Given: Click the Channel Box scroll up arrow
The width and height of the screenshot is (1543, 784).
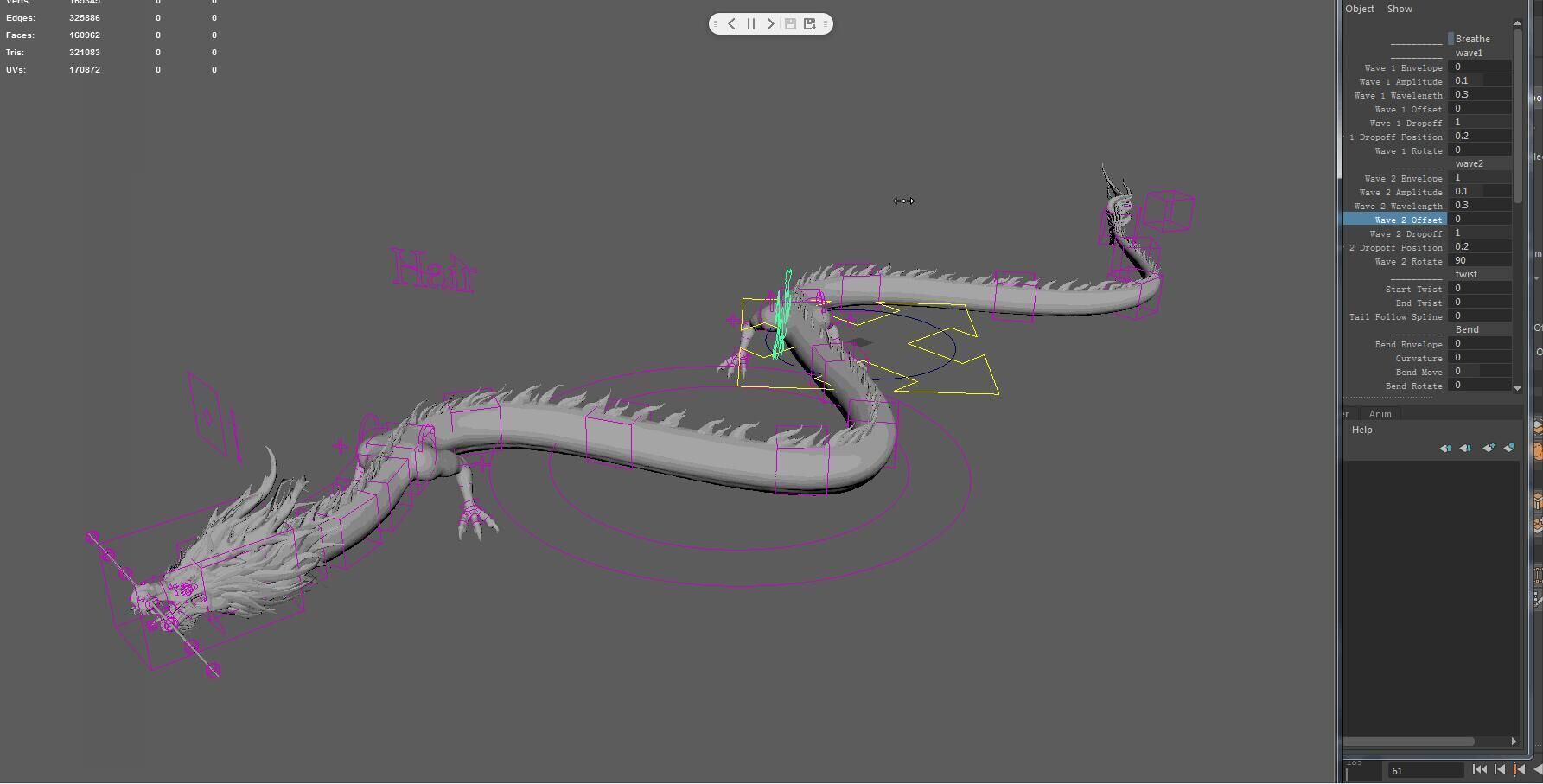Looking at the screenshot, I should click(1517, 22).
